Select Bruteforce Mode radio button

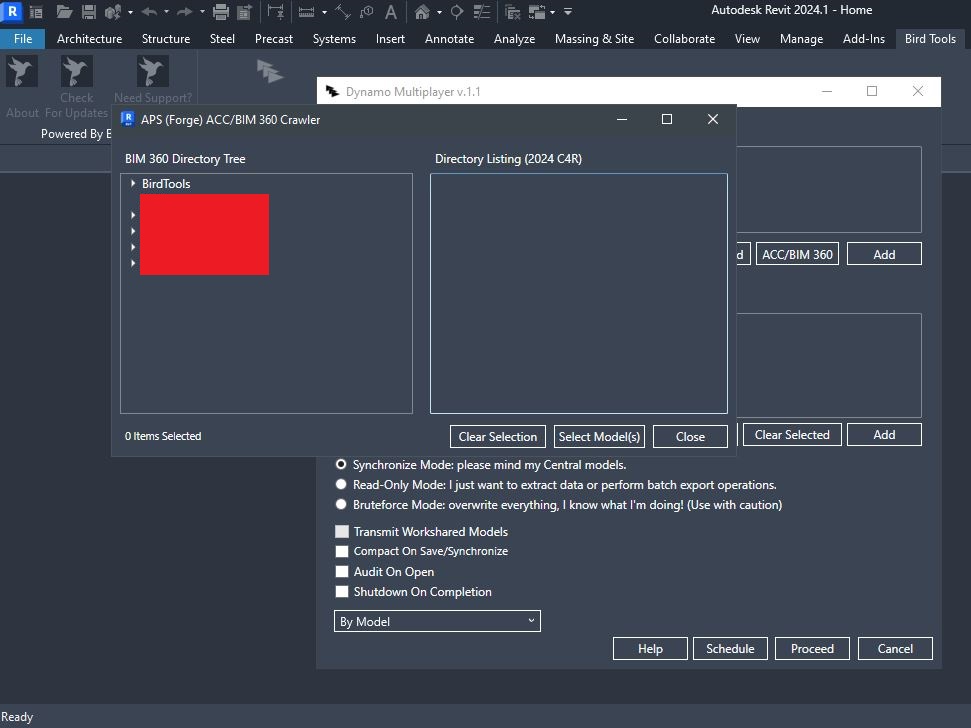341,504
